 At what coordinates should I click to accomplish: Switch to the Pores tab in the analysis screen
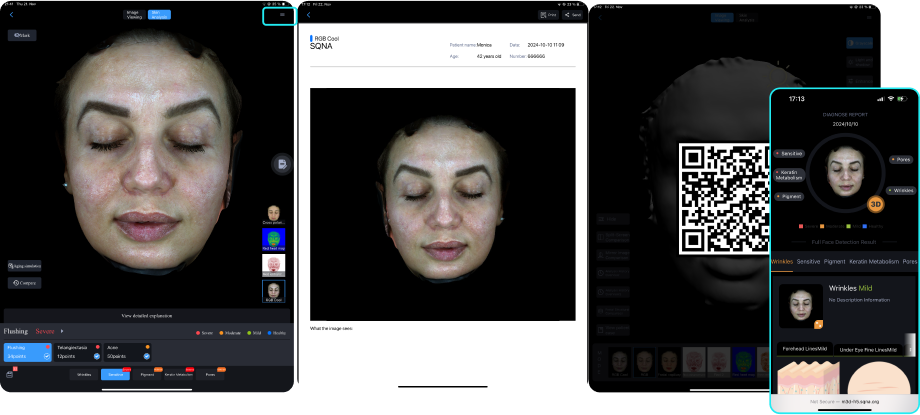tap(210, 374)
